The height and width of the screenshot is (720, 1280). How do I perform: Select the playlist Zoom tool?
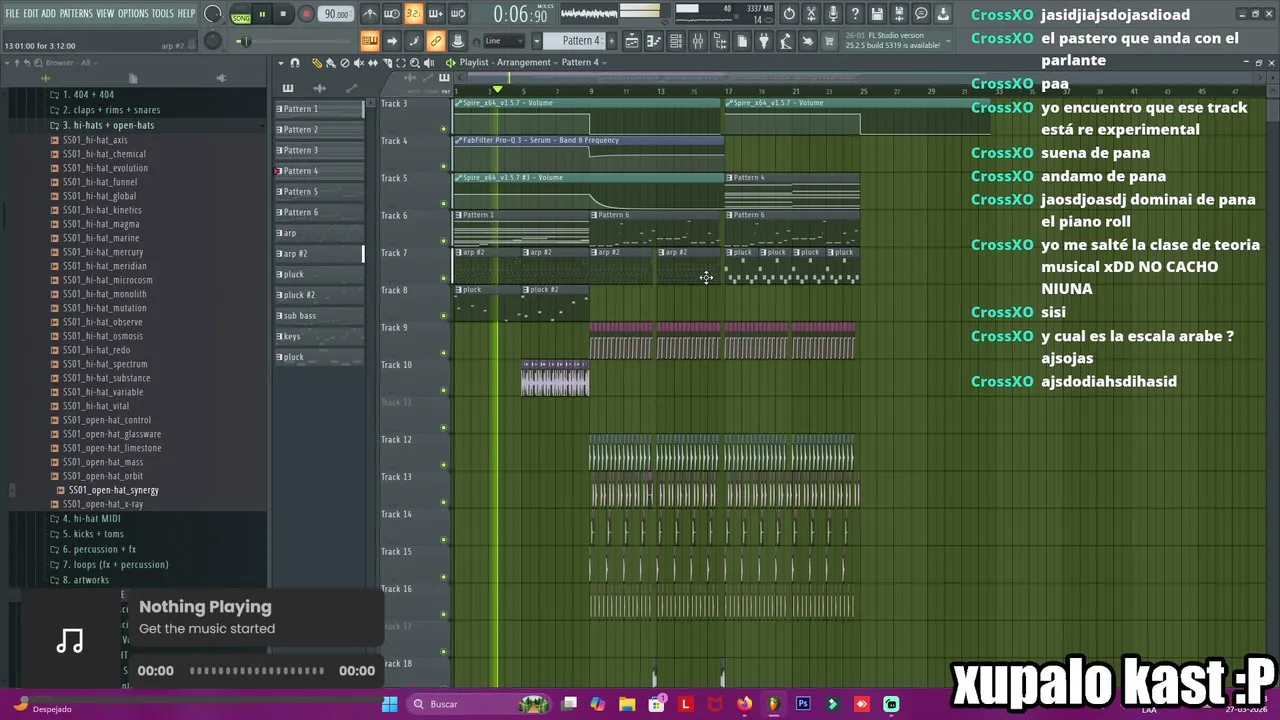415,62
